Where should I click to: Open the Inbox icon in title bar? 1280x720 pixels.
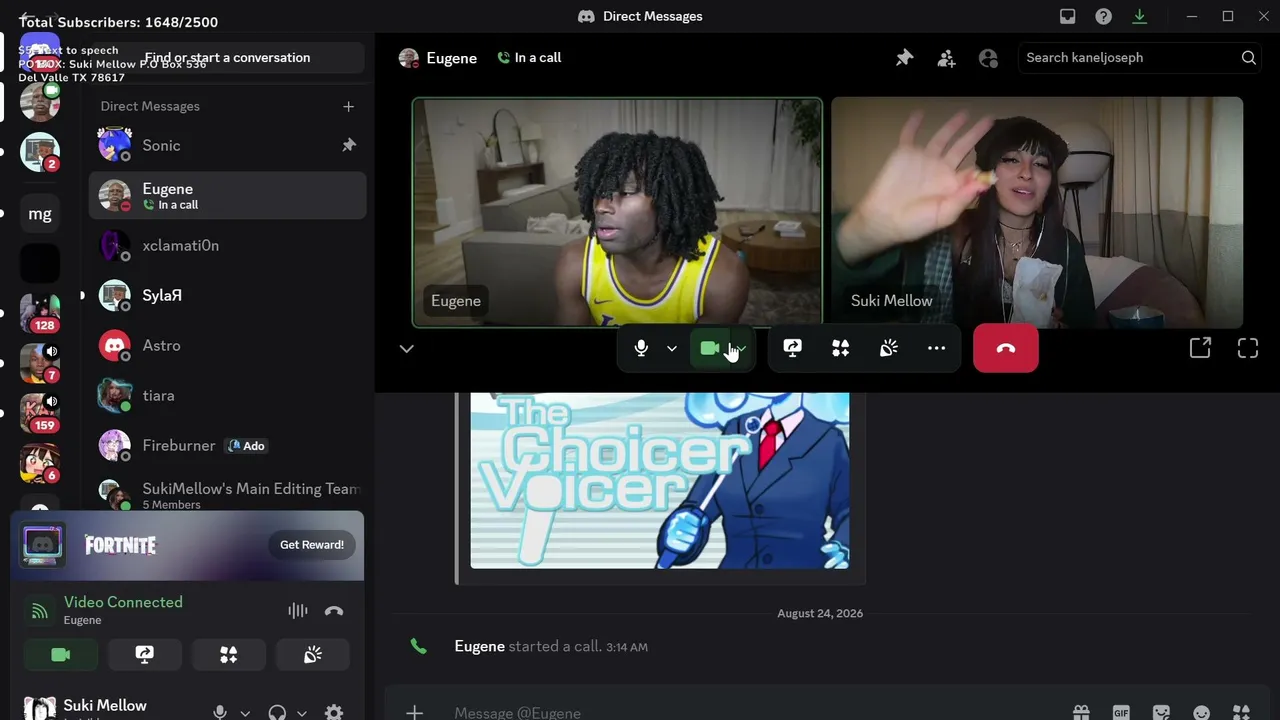pos(1068,16)
